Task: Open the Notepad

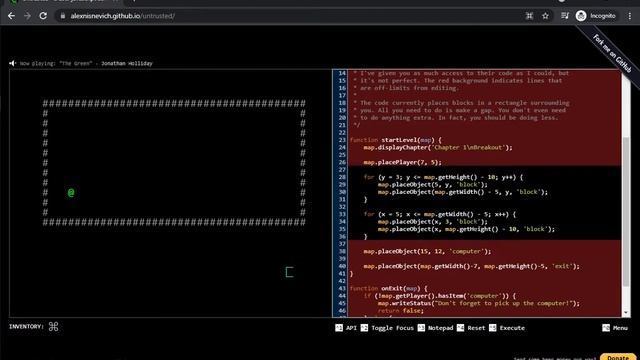Action: pyautogui.click(x=436, y=328)
